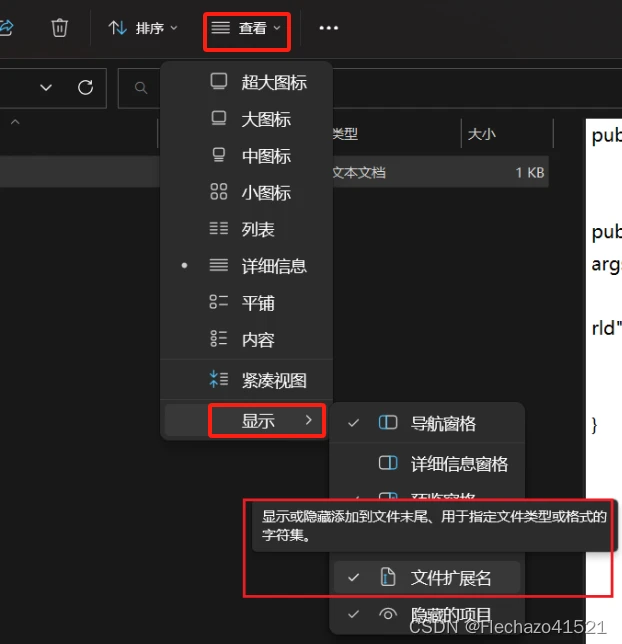622x644 pixels.
Task: Click the 大小 column header
Action: (x=481, y=133)
